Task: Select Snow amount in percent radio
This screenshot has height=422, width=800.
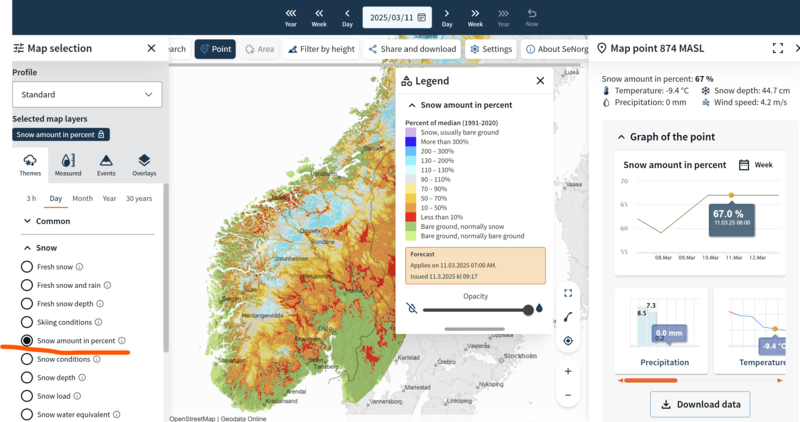Action: [27, 340]
